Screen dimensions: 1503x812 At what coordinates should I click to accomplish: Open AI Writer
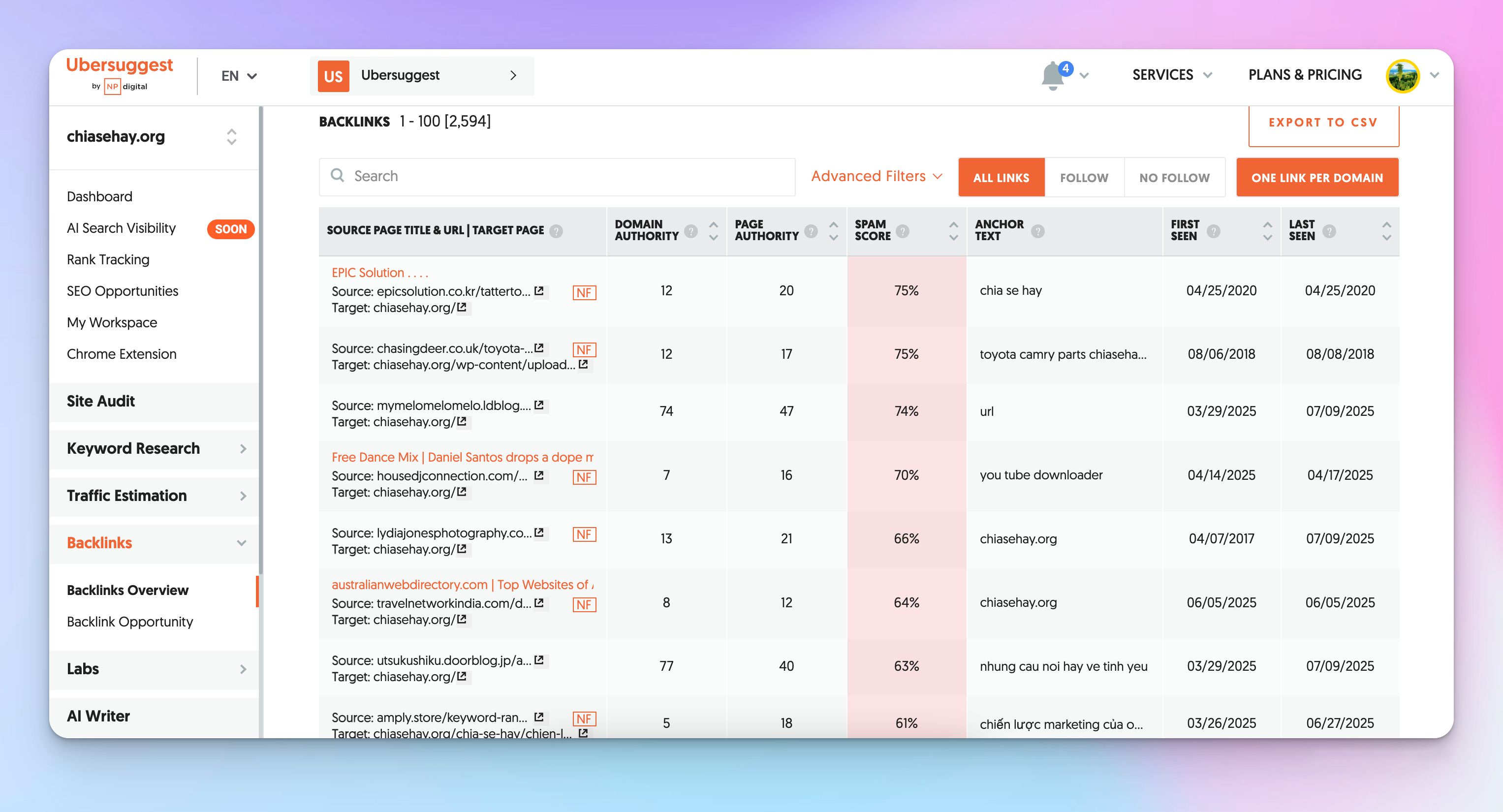[154, 717]
